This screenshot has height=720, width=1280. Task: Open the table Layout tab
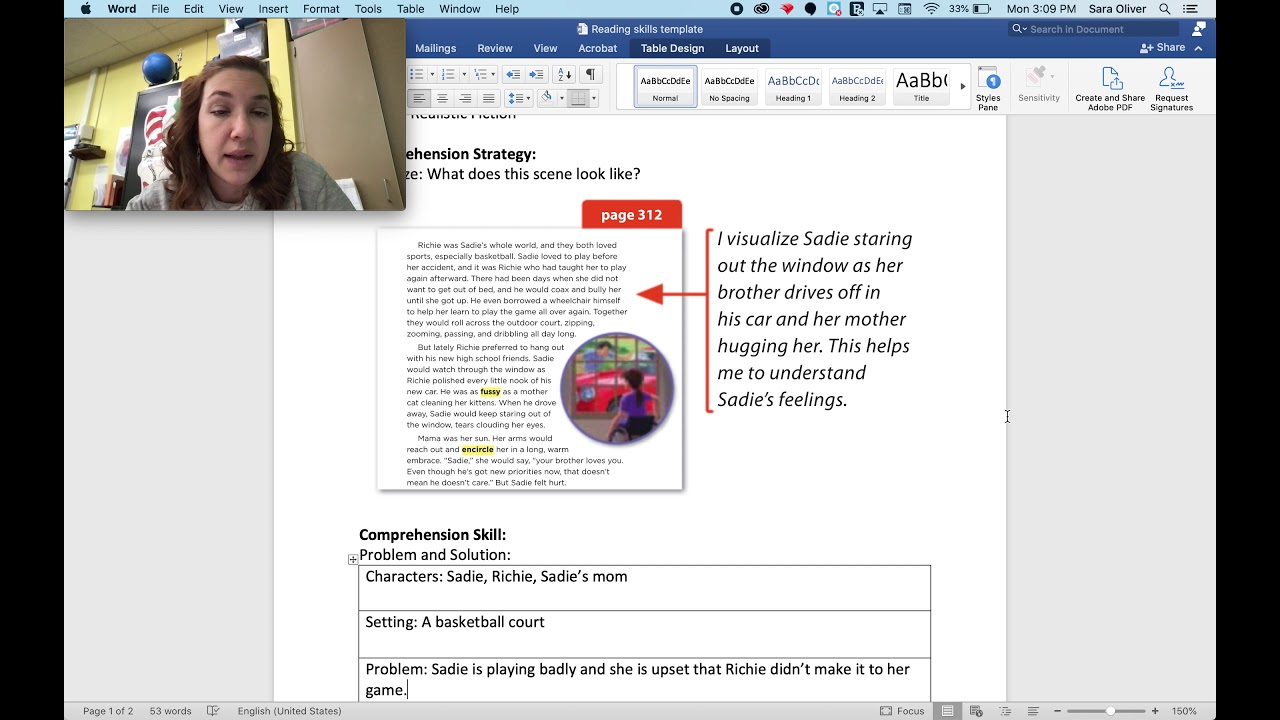742,48
